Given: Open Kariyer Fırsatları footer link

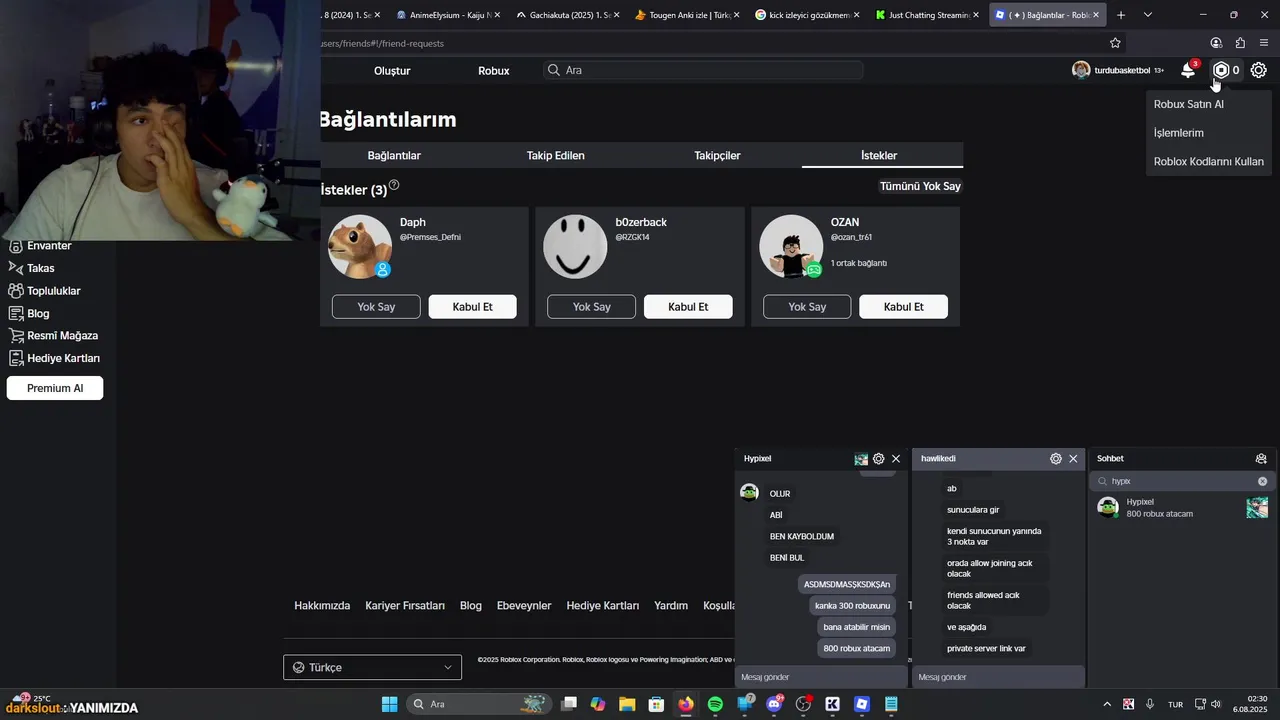Looking at the screenshot, I should pyautogui.click(x=405, y=606).
